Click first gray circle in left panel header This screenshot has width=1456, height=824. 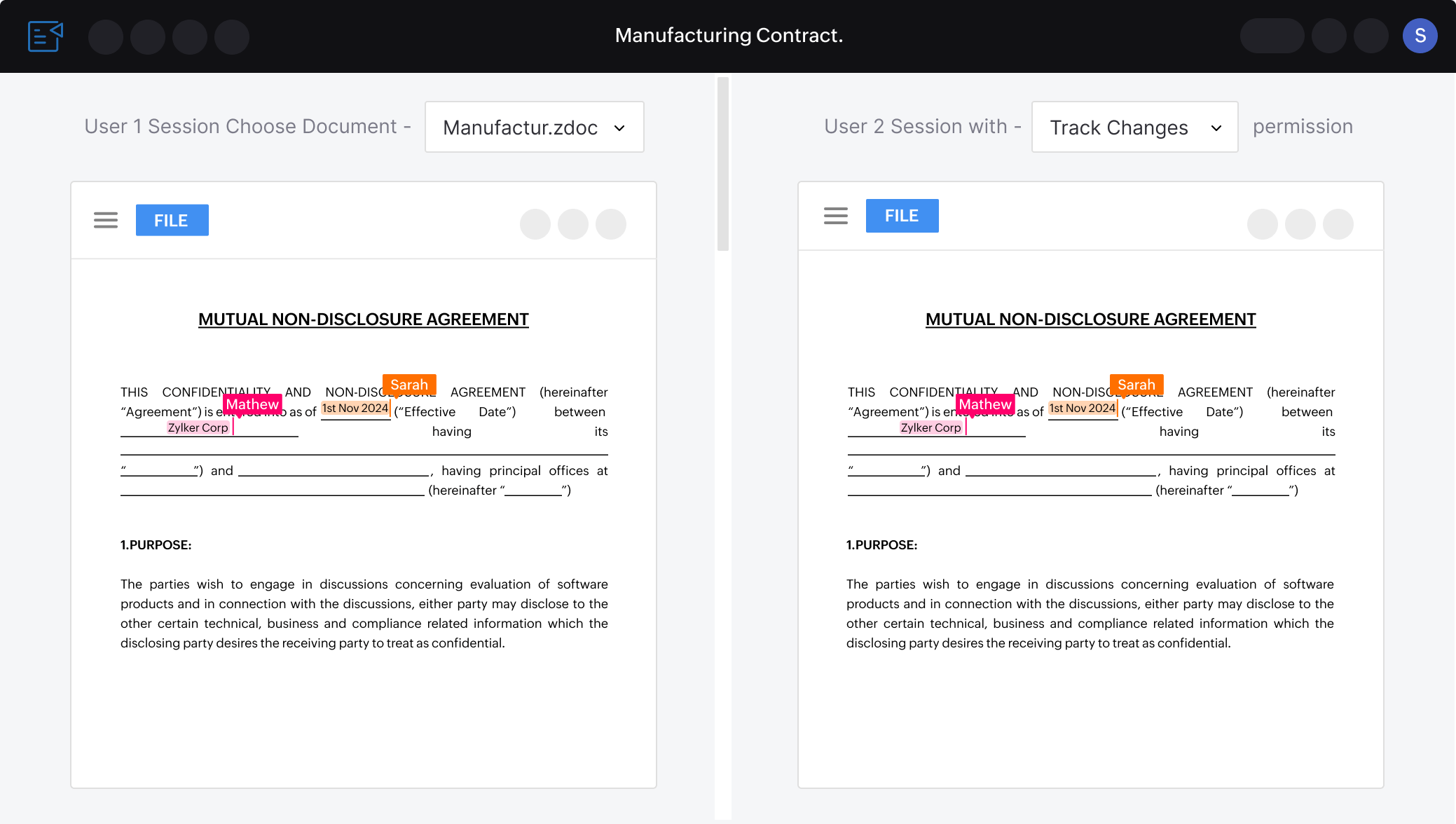(x=535, y=224)
